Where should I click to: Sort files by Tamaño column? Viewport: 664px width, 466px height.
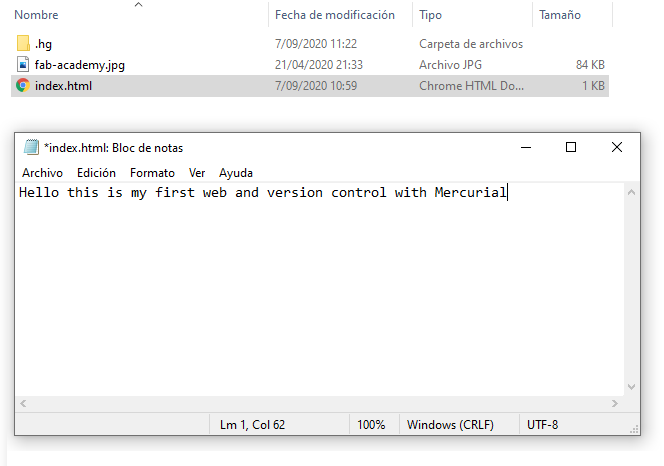pyautogui.click(x=560, y=16)
